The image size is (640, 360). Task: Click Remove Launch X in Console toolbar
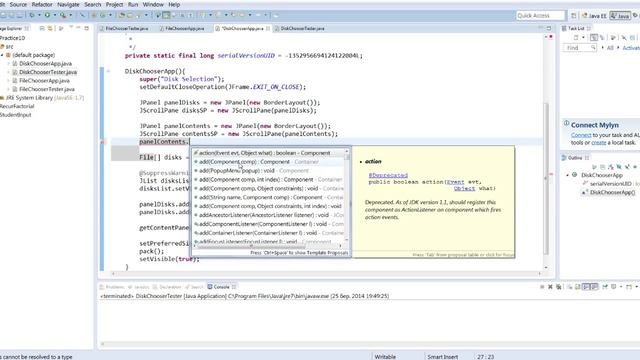[x=550, y=287]
